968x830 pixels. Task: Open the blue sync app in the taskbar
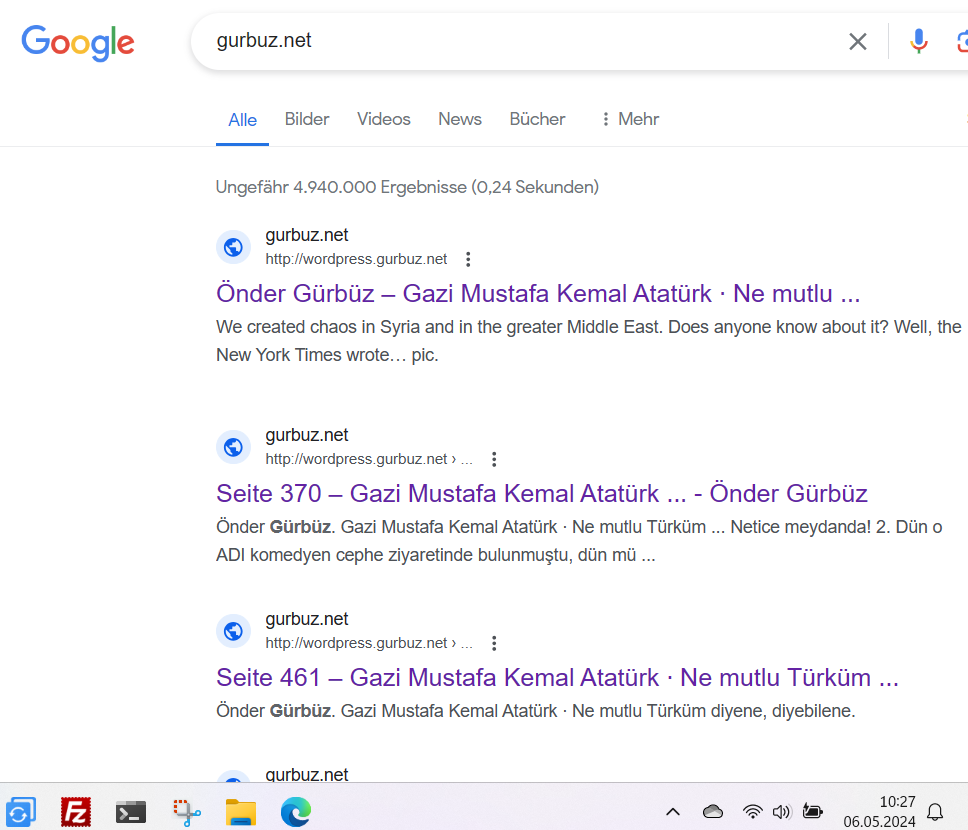coord(20,812)
